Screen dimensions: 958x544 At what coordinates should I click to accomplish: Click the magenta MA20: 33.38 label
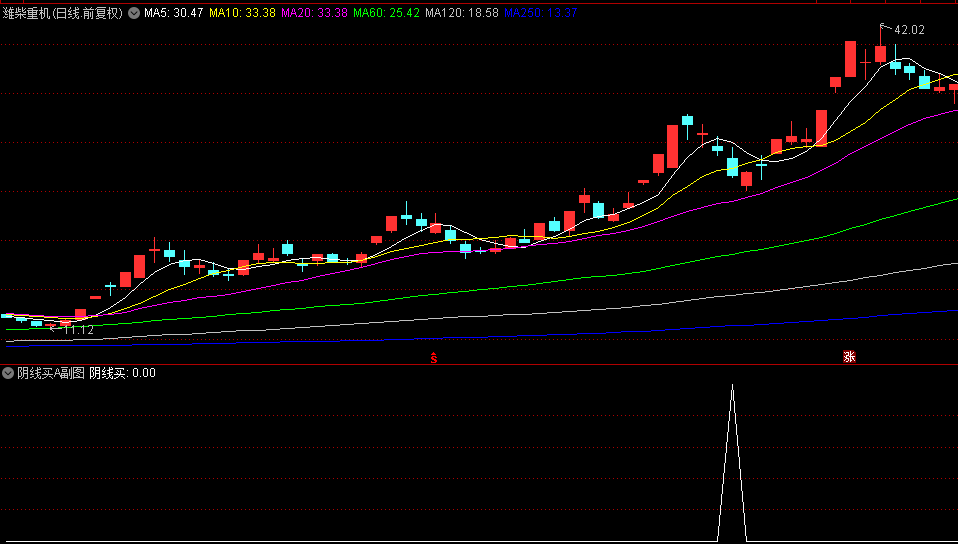pos(314,14)
